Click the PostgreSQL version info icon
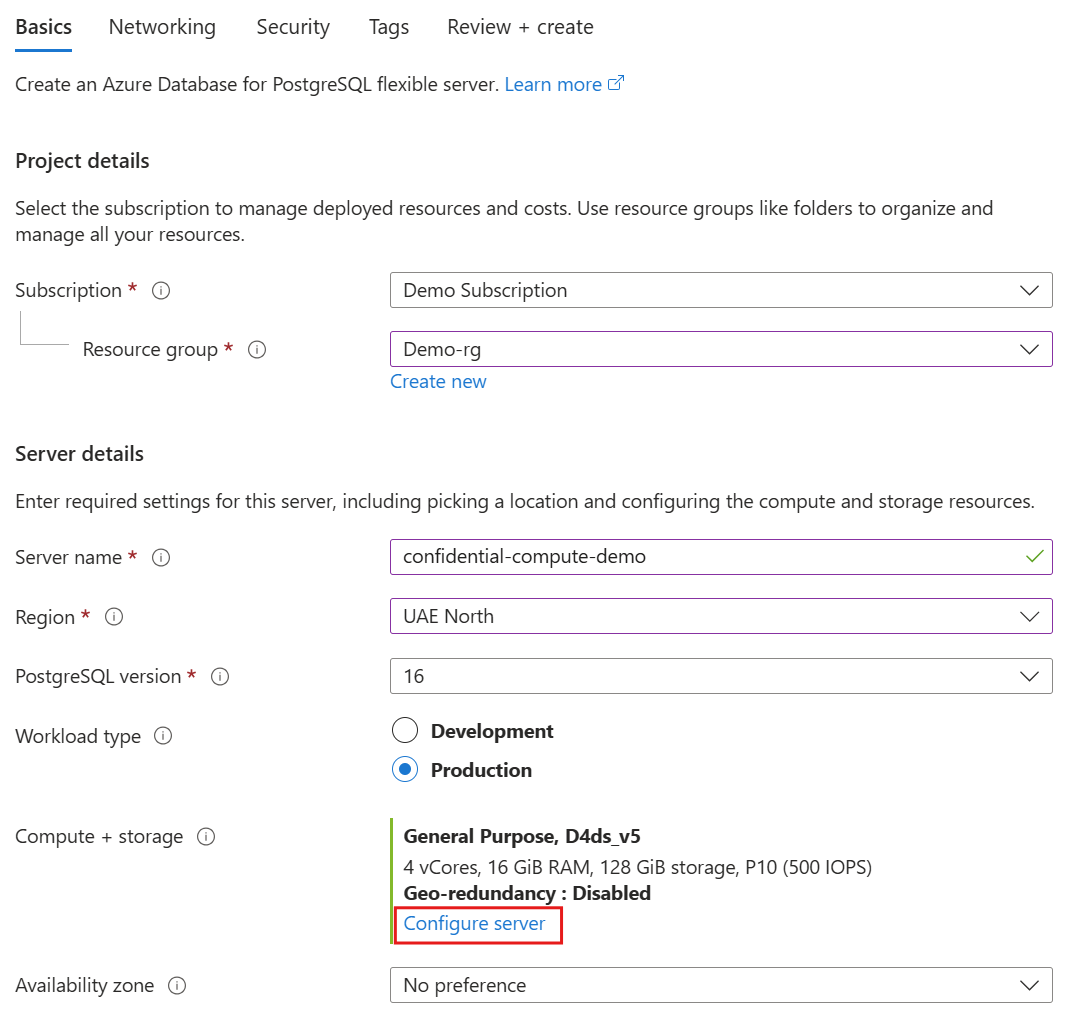Image resolution: width=1078 pixels, height=1027 pixels. point(220,677)
